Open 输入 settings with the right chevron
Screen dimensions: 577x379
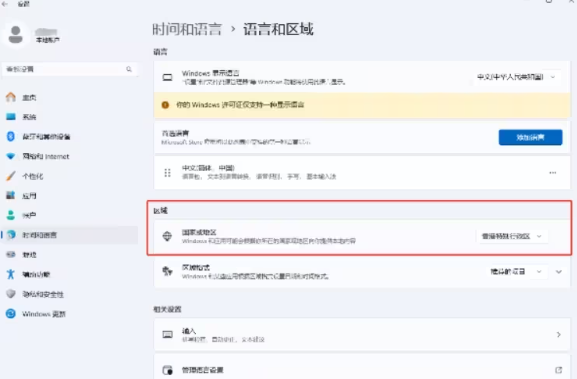pyautogui.click(x=559, y=334)
